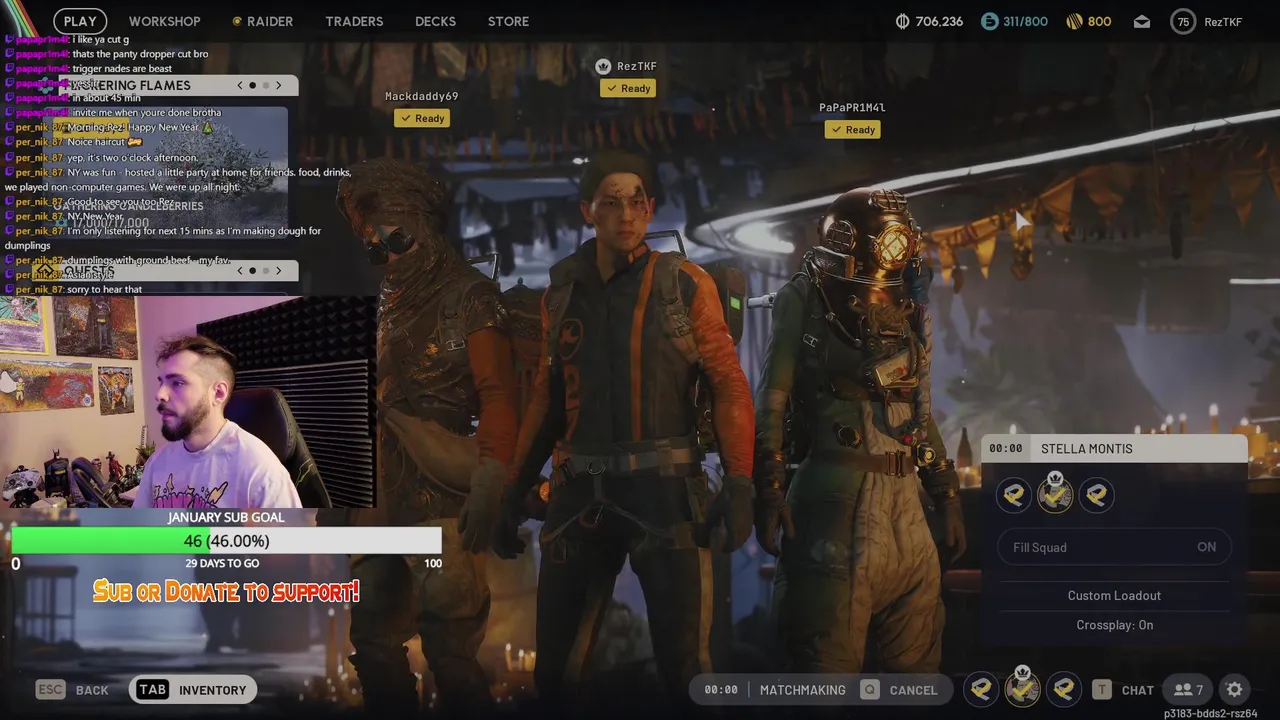
Task: Click the blue token icon beside 311/800
Action: (989, 21)
